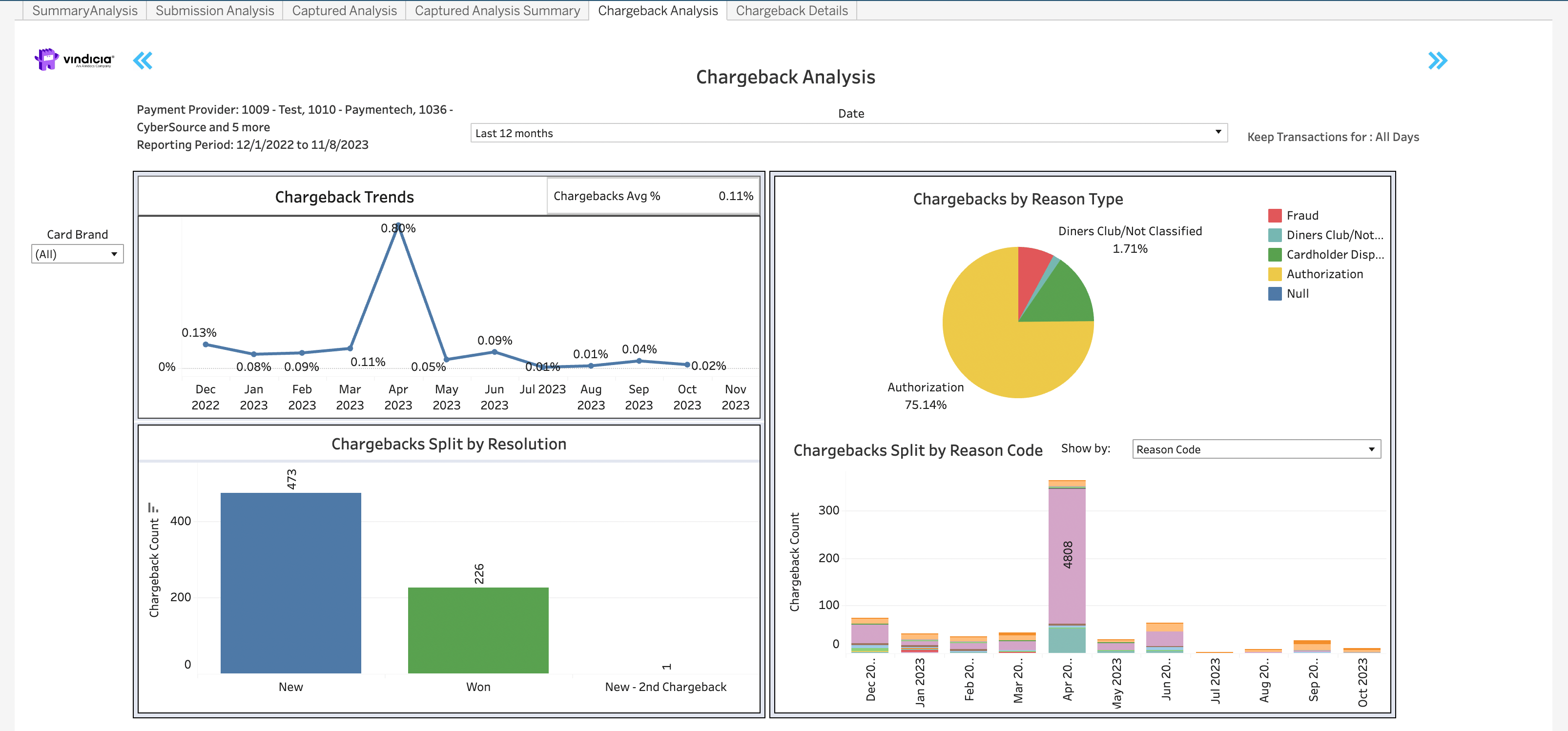Click the Chargebacks by Reason Type title

[1018, 199]
